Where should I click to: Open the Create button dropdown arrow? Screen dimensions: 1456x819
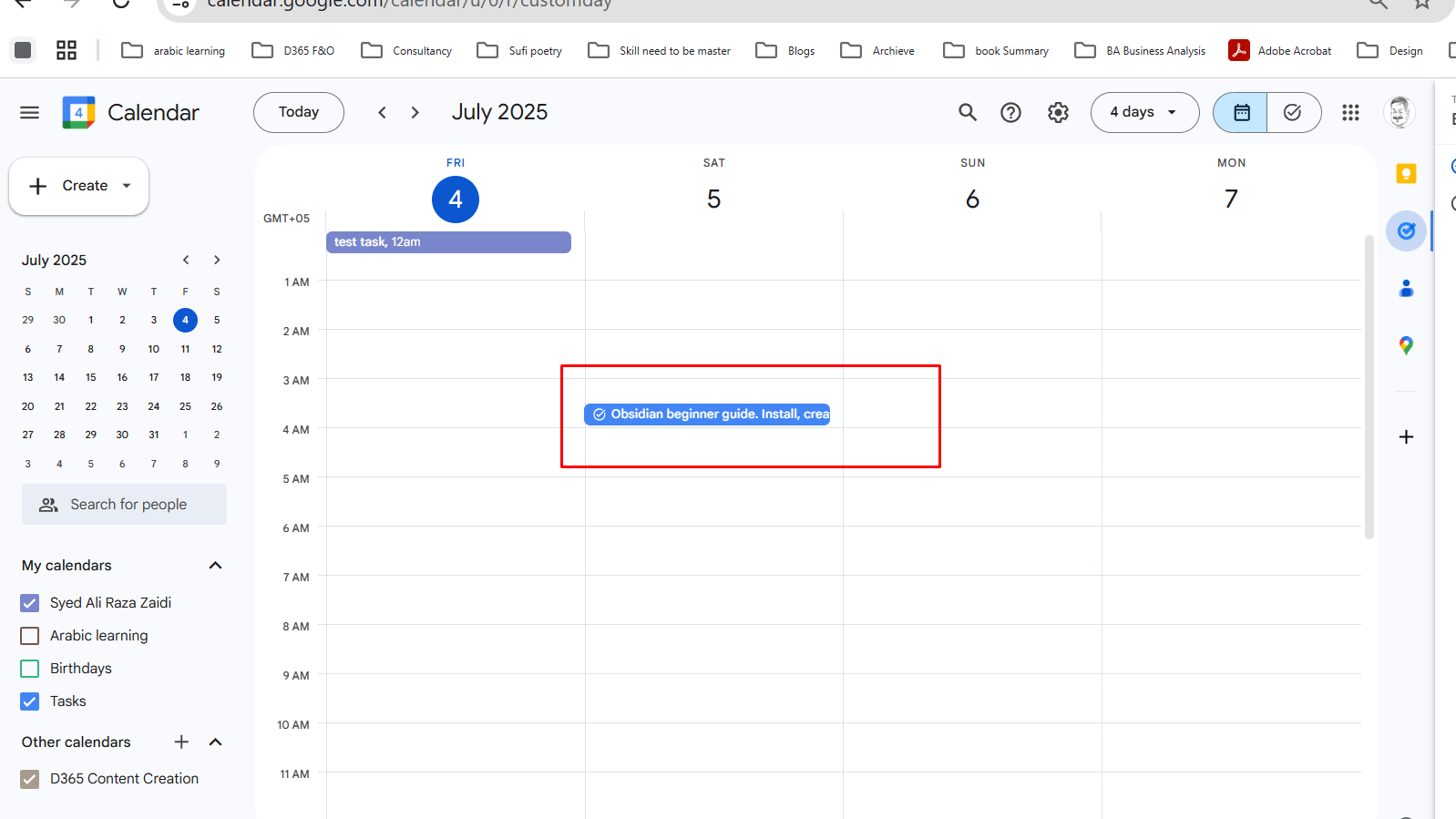coord(127,186)
